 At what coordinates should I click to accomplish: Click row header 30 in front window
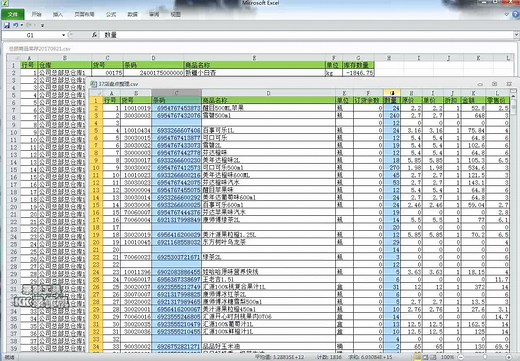[96, 316]
